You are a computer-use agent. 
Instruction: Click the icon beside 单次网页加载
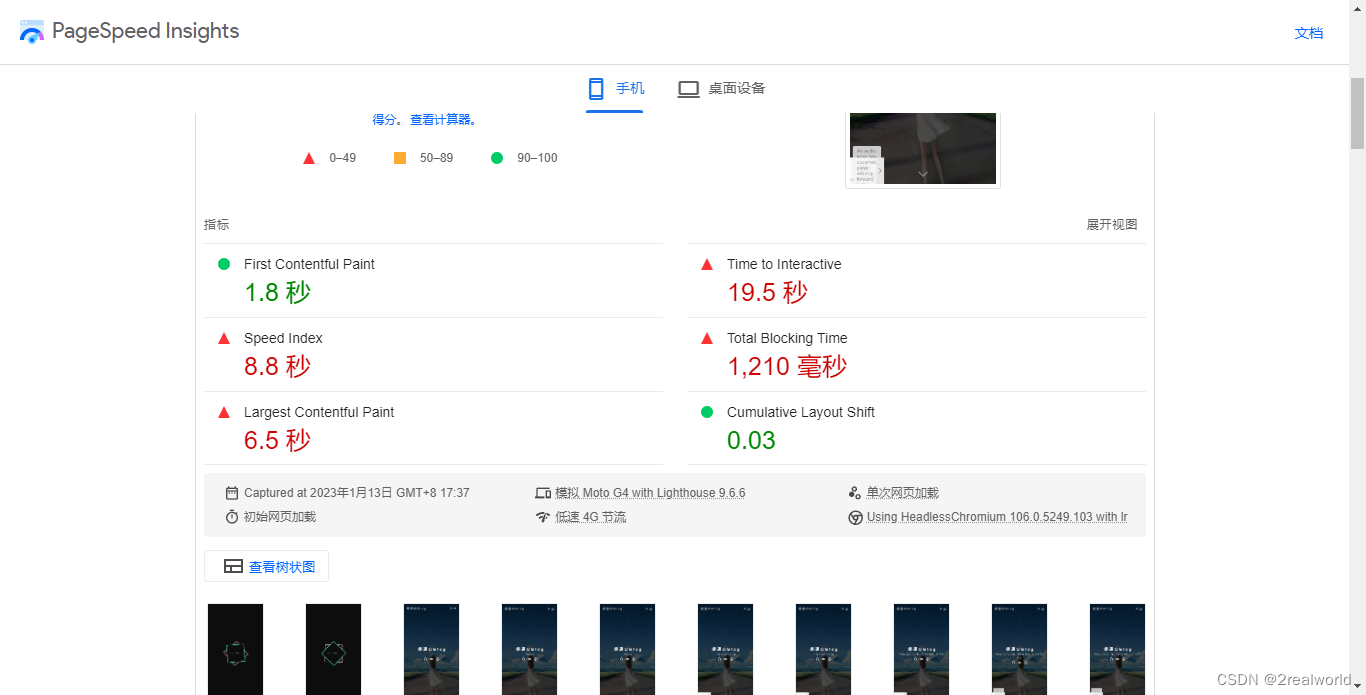[x=855, y=493]
